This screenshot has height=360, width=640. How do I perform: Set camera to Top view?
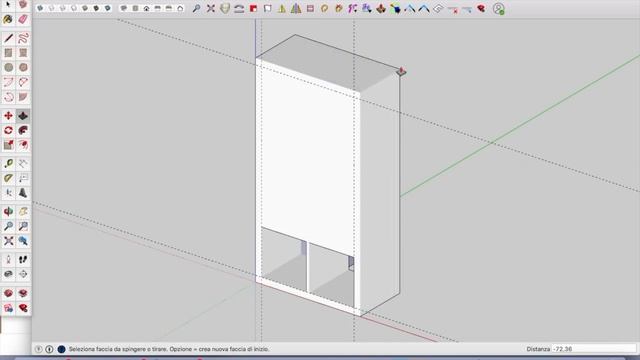(135, 8)
